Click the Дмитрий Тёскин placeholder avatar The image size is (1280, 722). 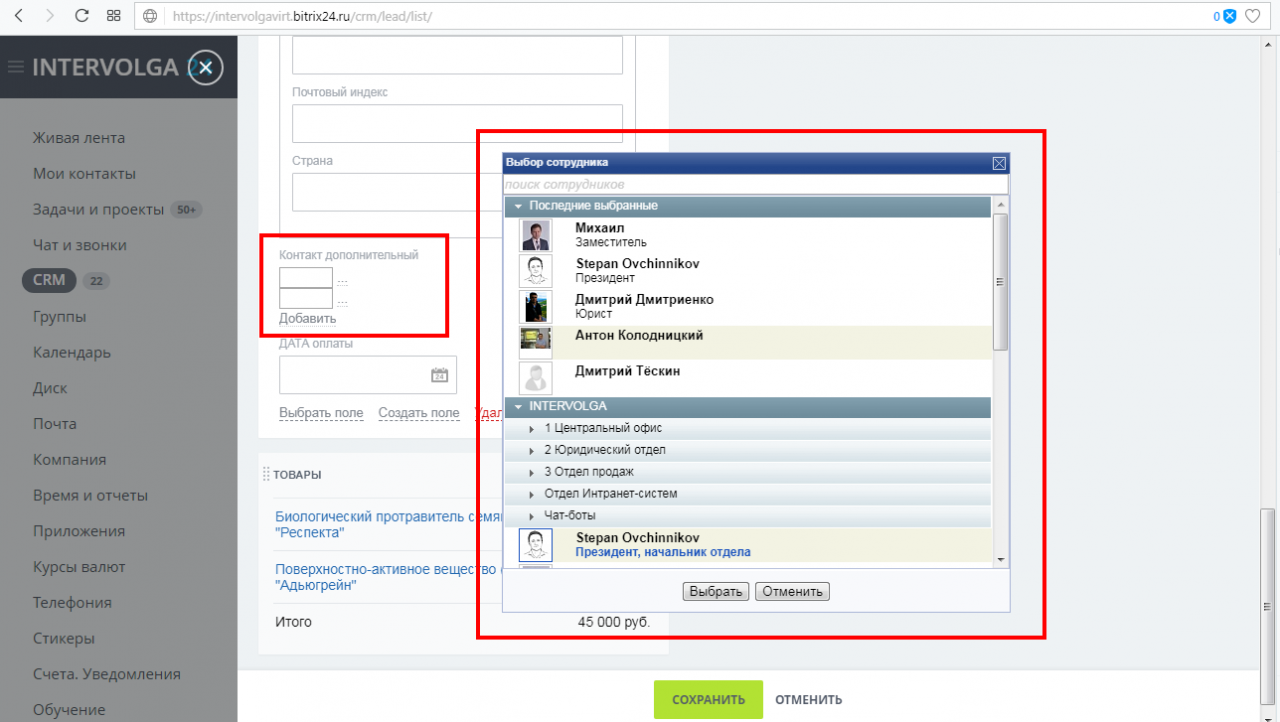pyautogui.click(x=536, y=378)
